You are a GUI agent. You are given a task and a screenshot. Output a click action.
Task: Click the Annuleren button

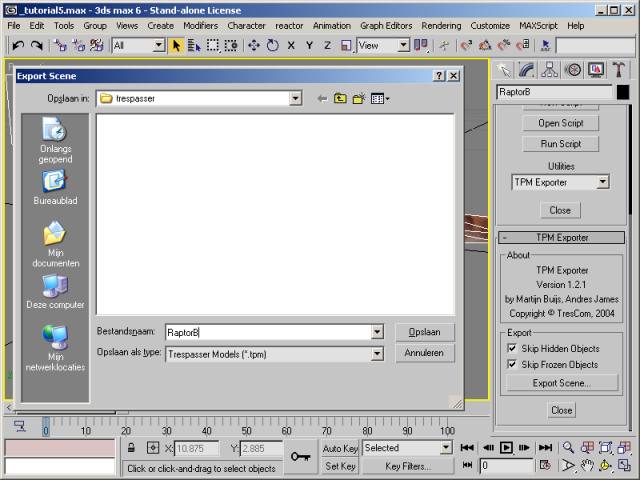pos(425,353)
